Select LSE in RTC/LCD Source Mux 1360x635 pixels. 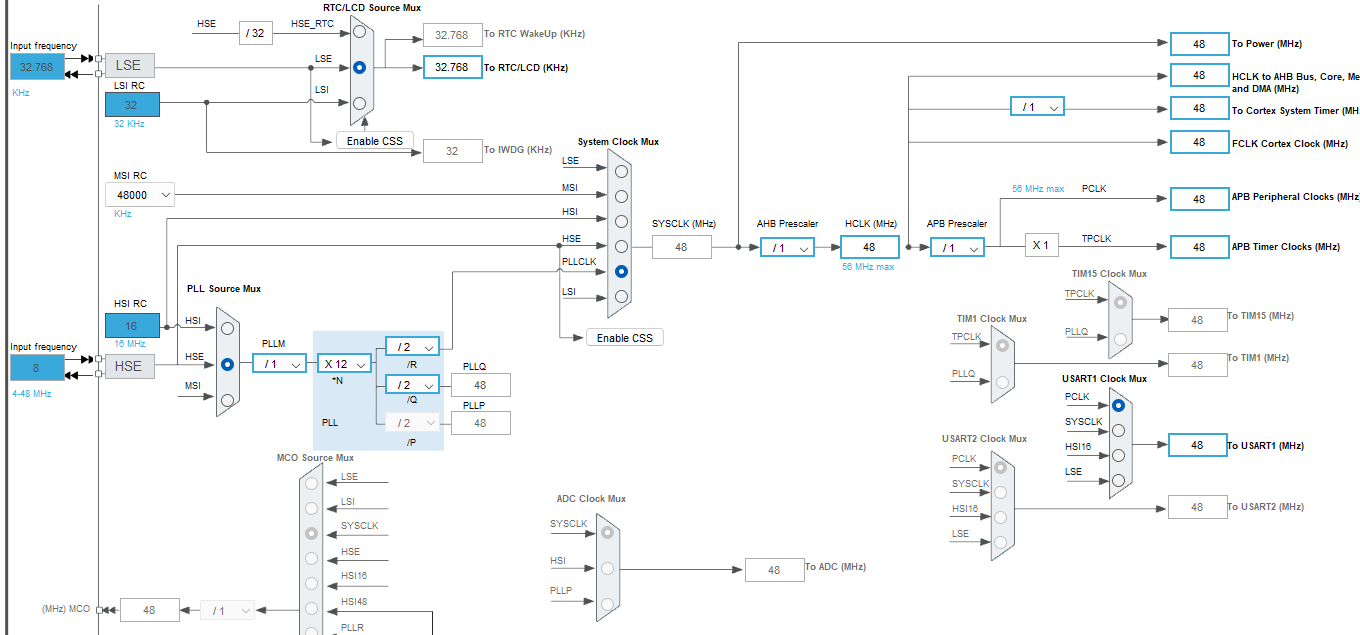pos(358,67)
